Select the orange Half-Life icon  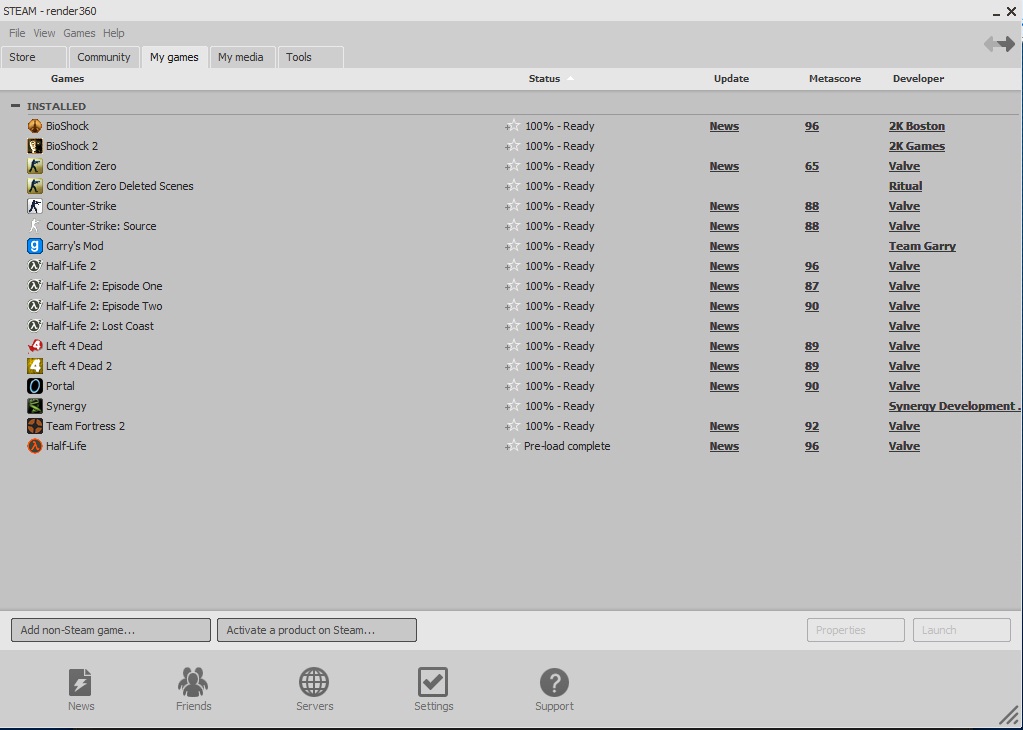tap(35, 446)
